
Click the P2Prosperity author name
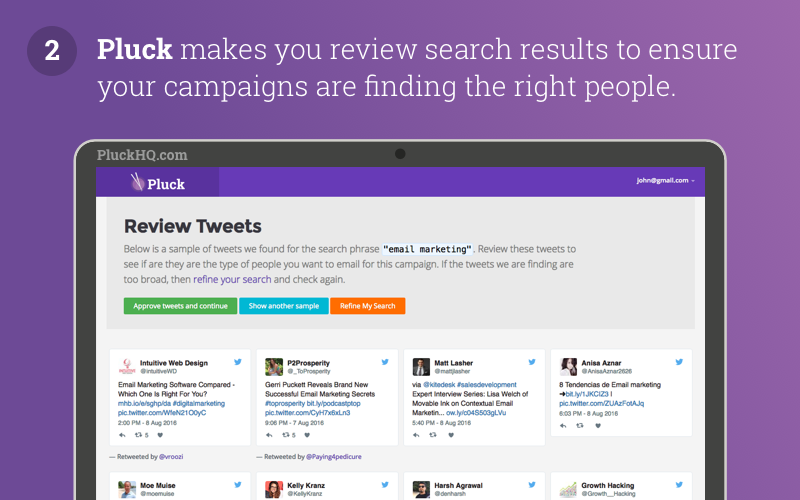click(x=308, y=363)
